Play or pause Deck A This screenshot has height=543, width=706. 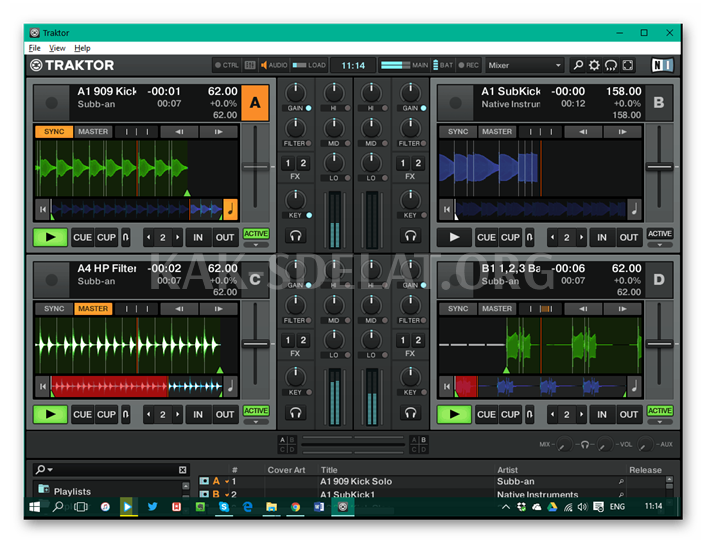[50, 237]
